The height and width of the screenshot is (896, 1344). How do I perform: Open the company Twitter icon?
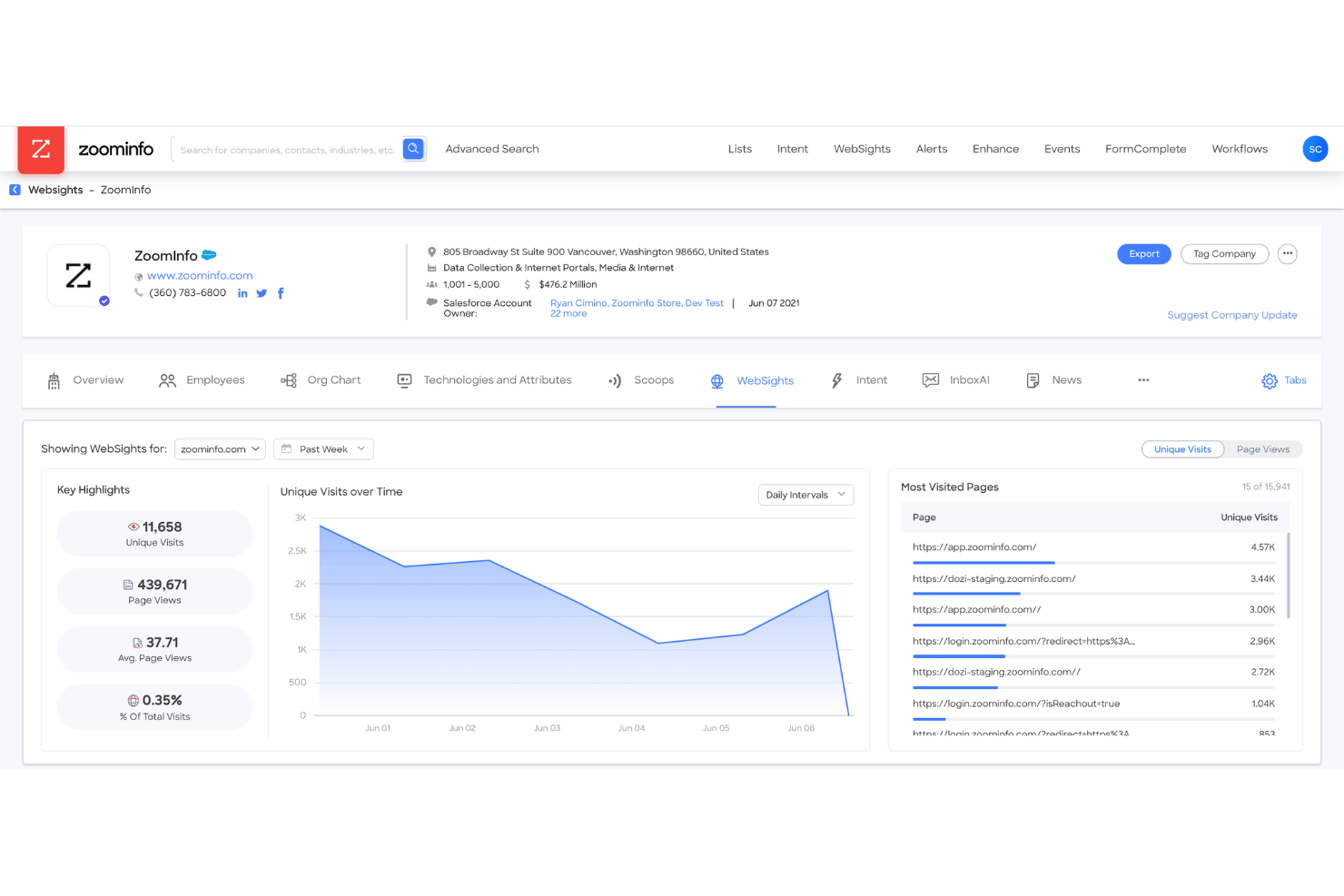[x=262, y=293]
